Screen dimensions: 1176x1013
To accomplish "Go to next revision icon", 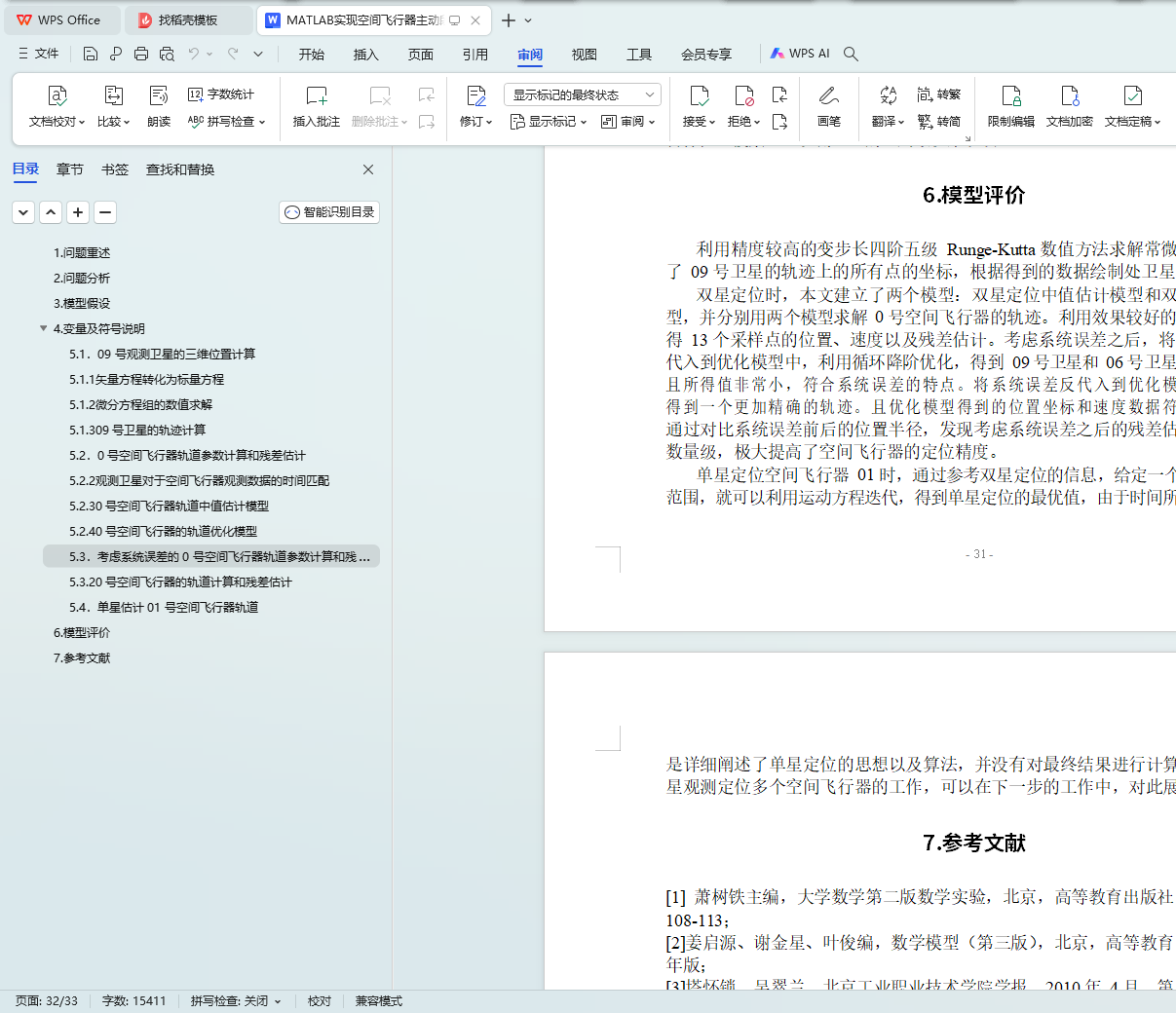I will click(x=779, y=122).
